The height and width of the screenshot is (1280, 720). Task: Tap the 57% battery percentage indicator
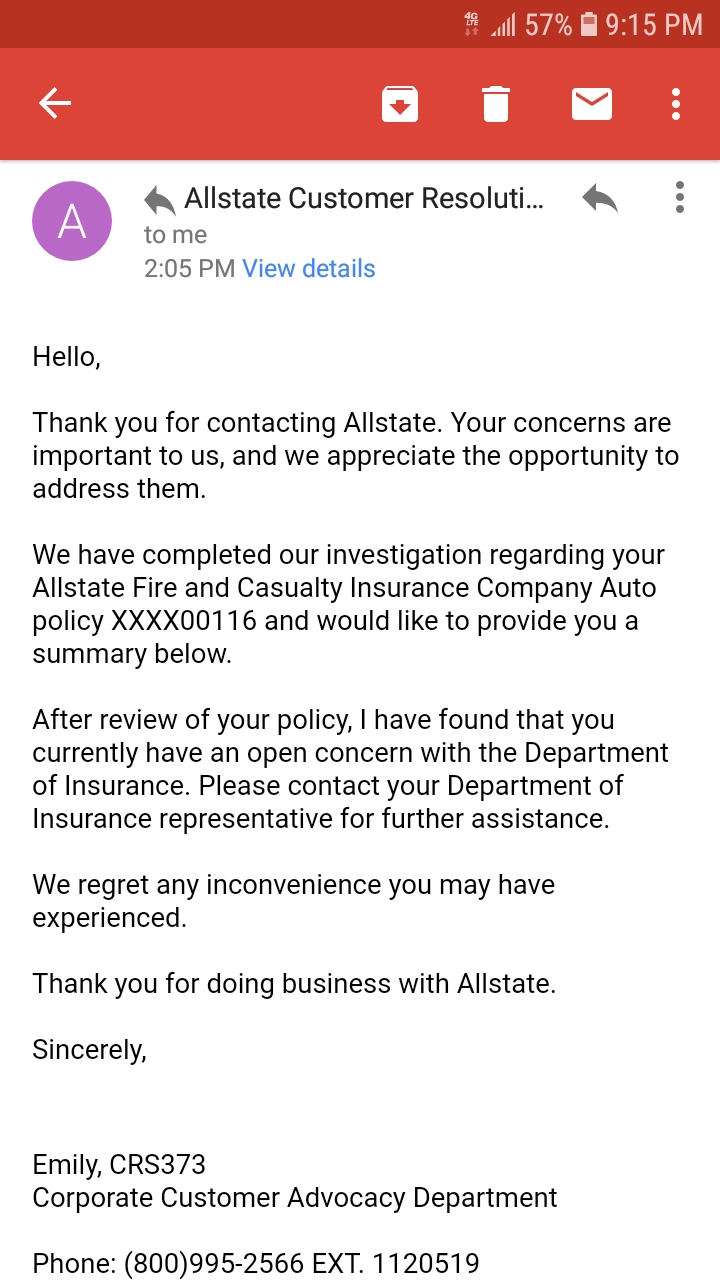tap(548, 24)
